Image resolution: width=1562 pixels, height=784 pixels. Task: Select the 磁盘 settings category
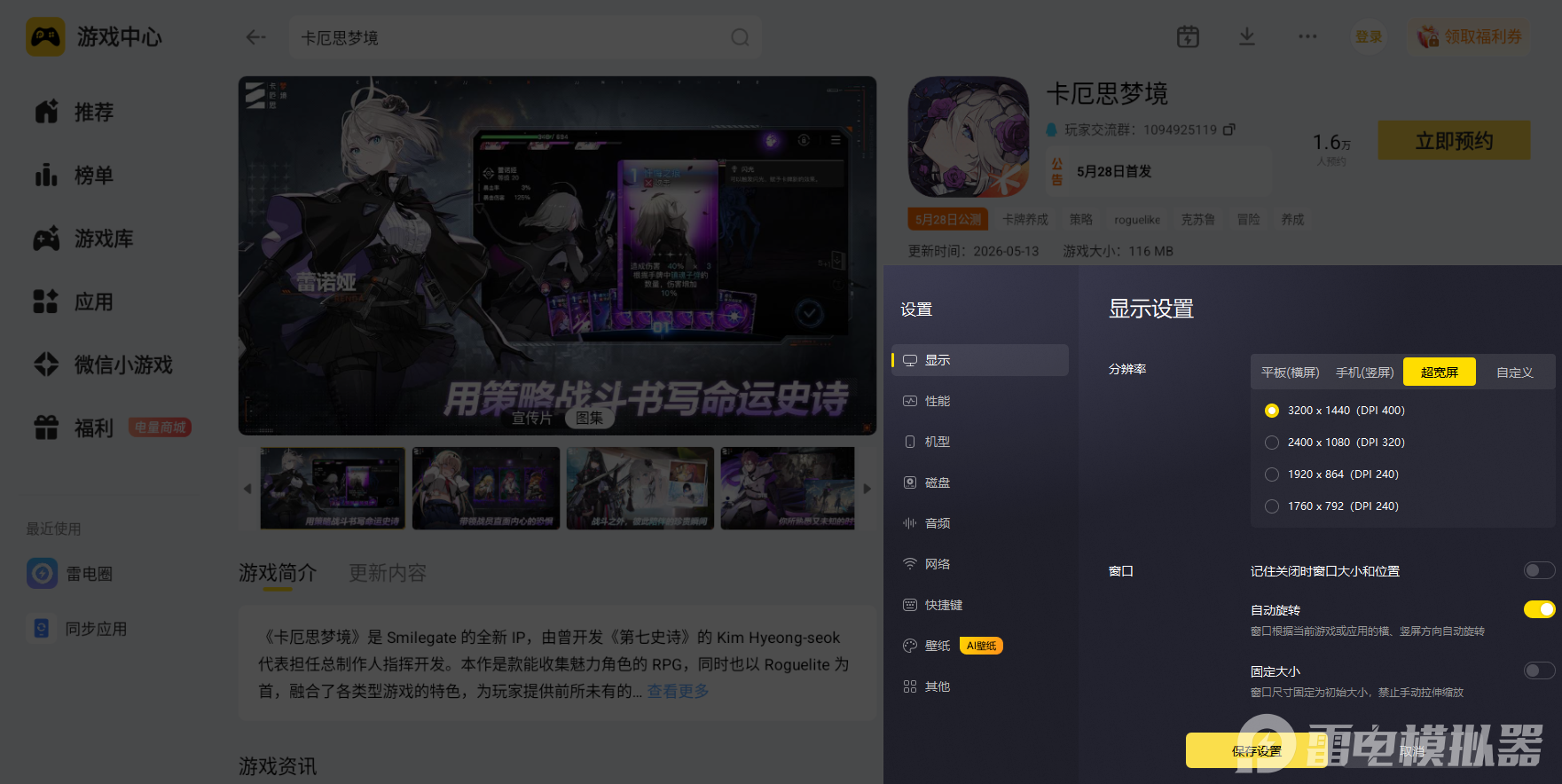click(980, 482)
